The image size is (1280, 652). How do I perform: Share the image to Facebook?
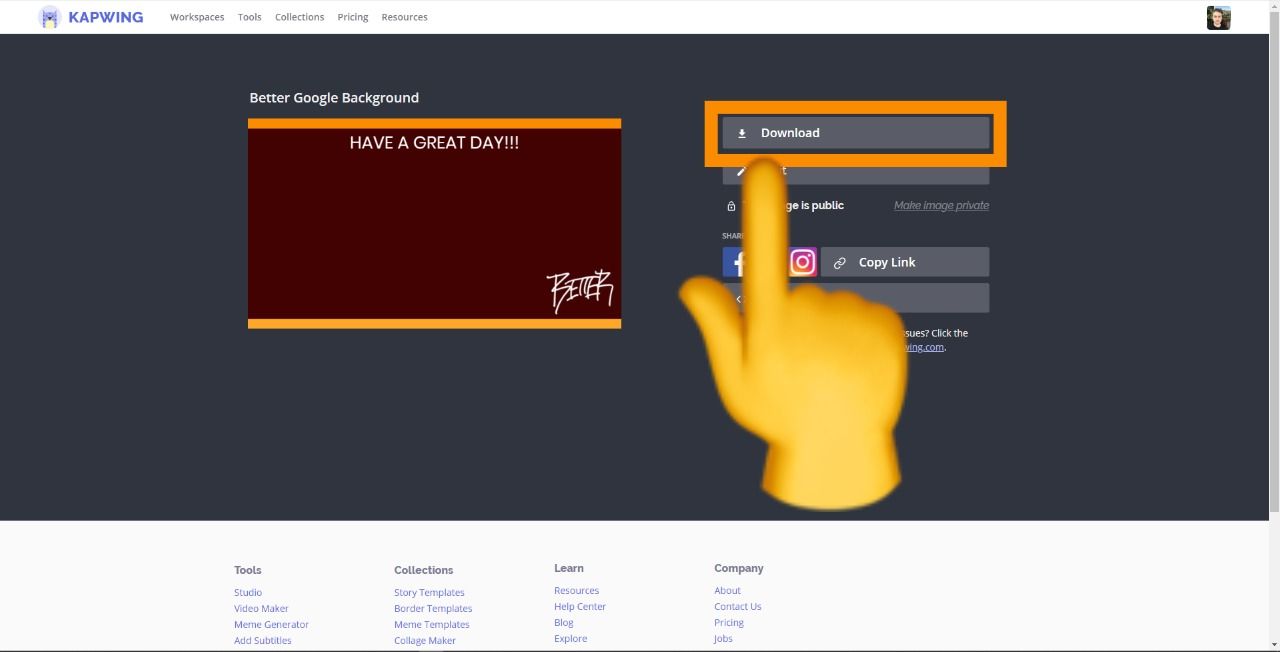tap(737, 261)
